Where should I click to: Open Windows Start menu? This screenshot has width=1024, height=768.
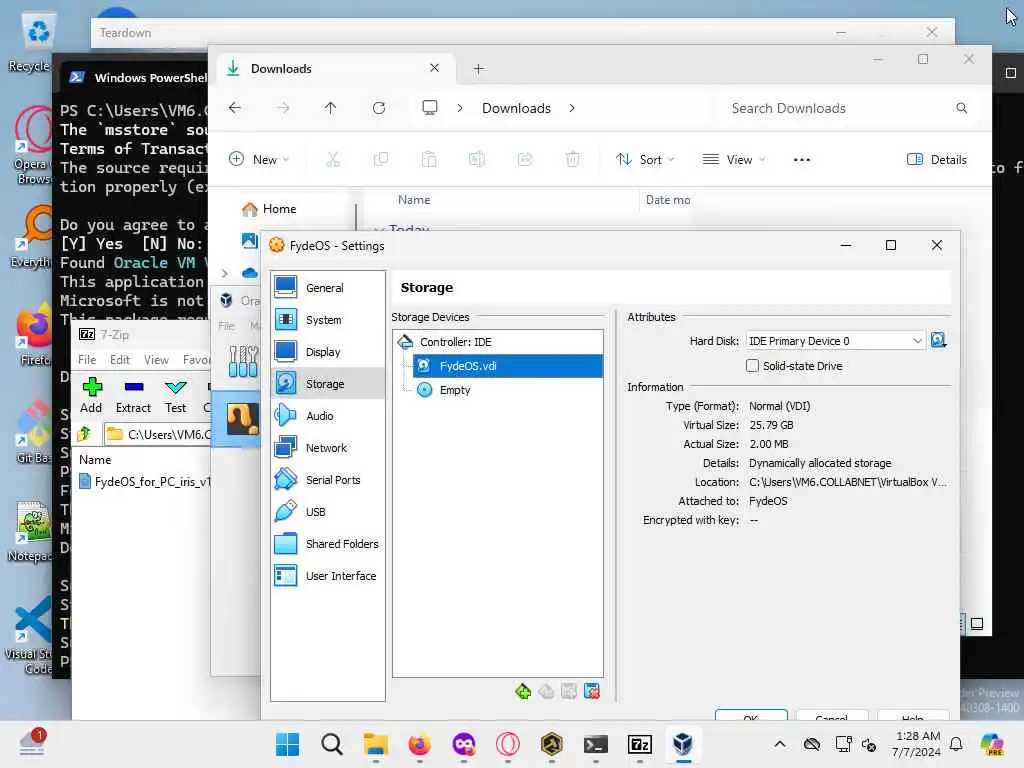pos(287,744)
